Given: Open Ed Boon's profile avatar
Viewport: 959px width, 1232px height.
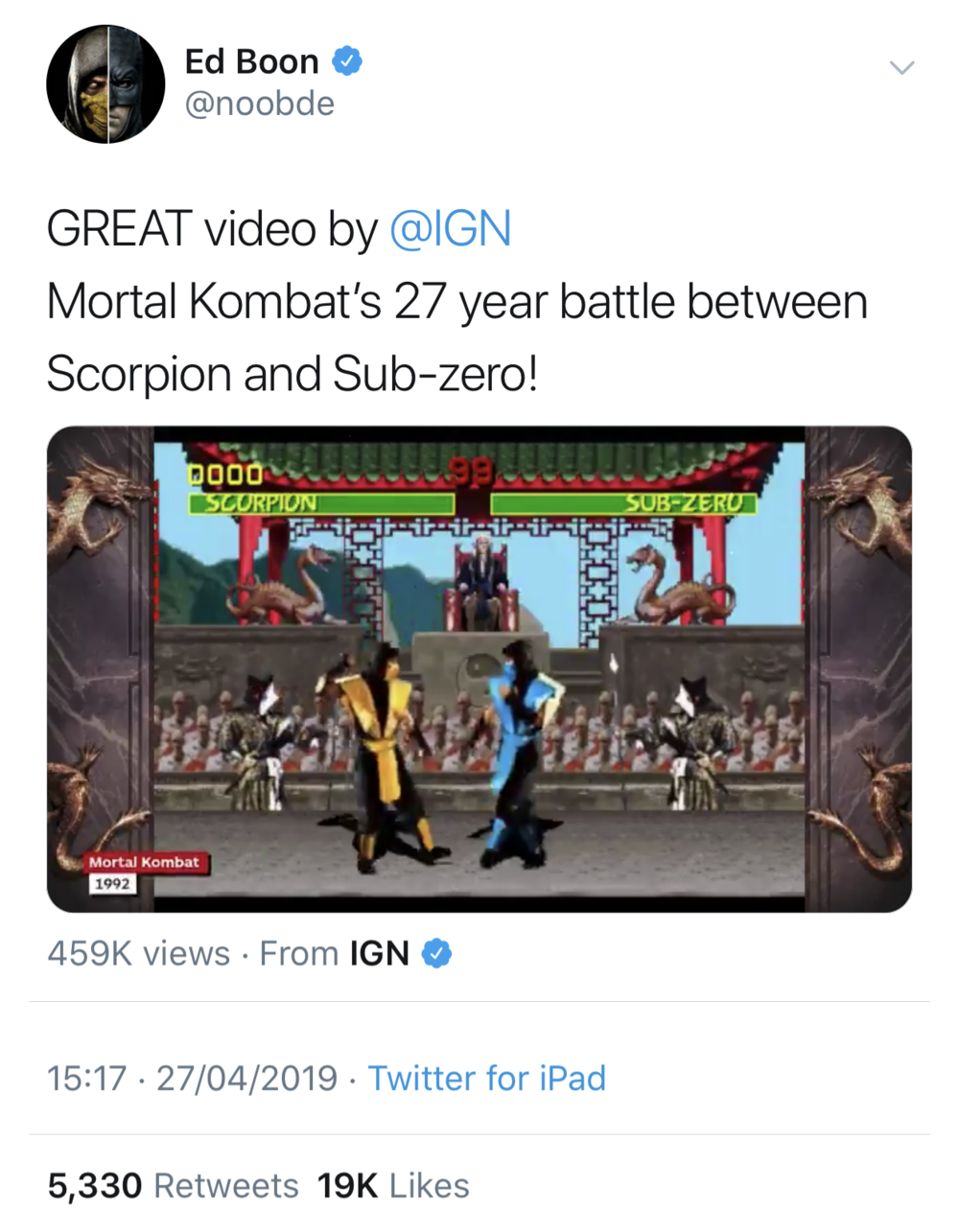Looking at the screenshot, I should pos(106,84).
